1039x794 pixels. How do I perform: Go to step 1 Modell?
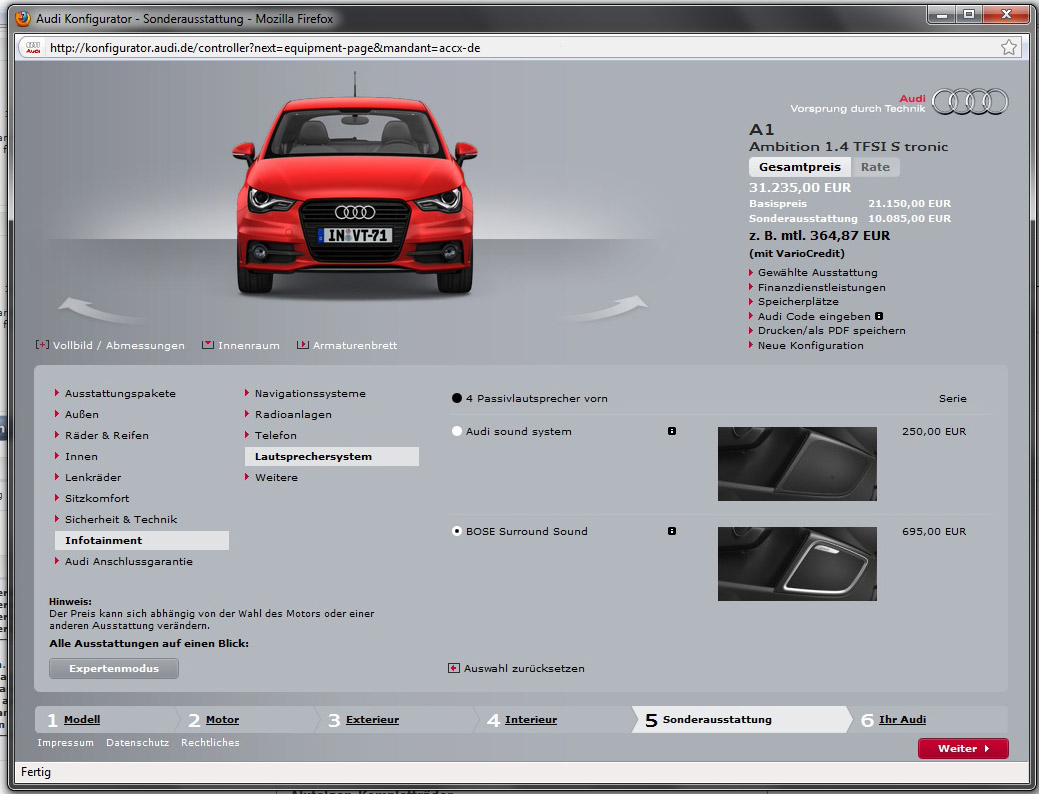pos(82,720)
